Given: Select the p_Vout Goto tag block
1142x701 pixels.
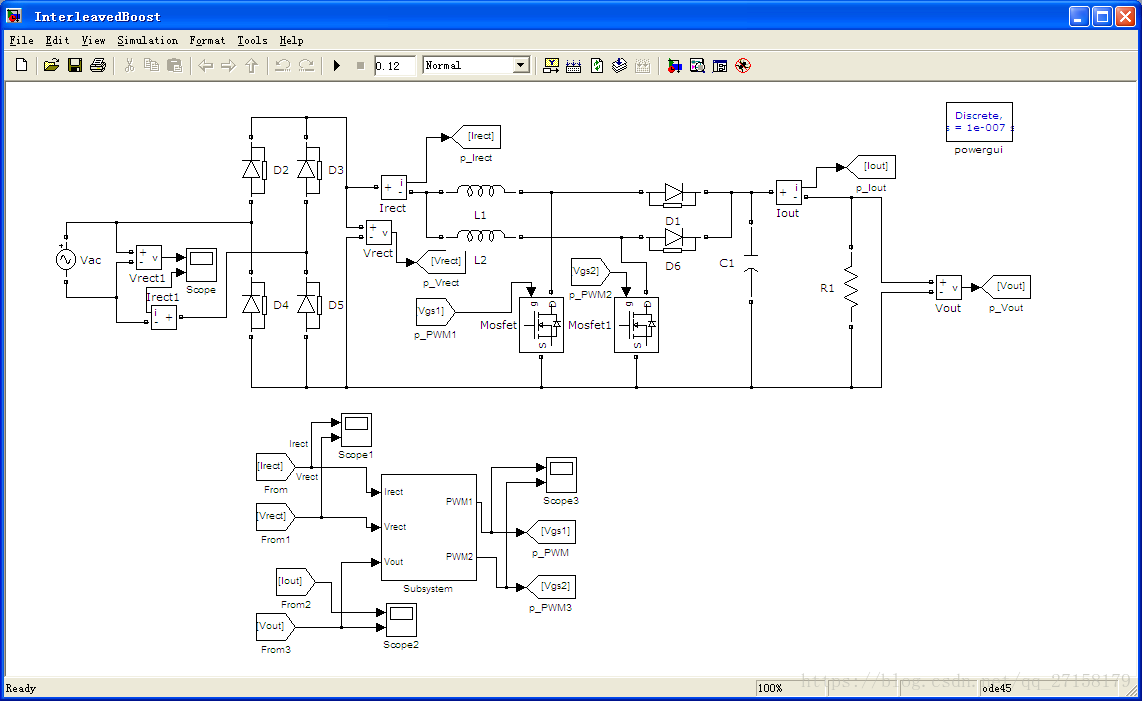Looking at the screenshot, I should click(1006, 286).
